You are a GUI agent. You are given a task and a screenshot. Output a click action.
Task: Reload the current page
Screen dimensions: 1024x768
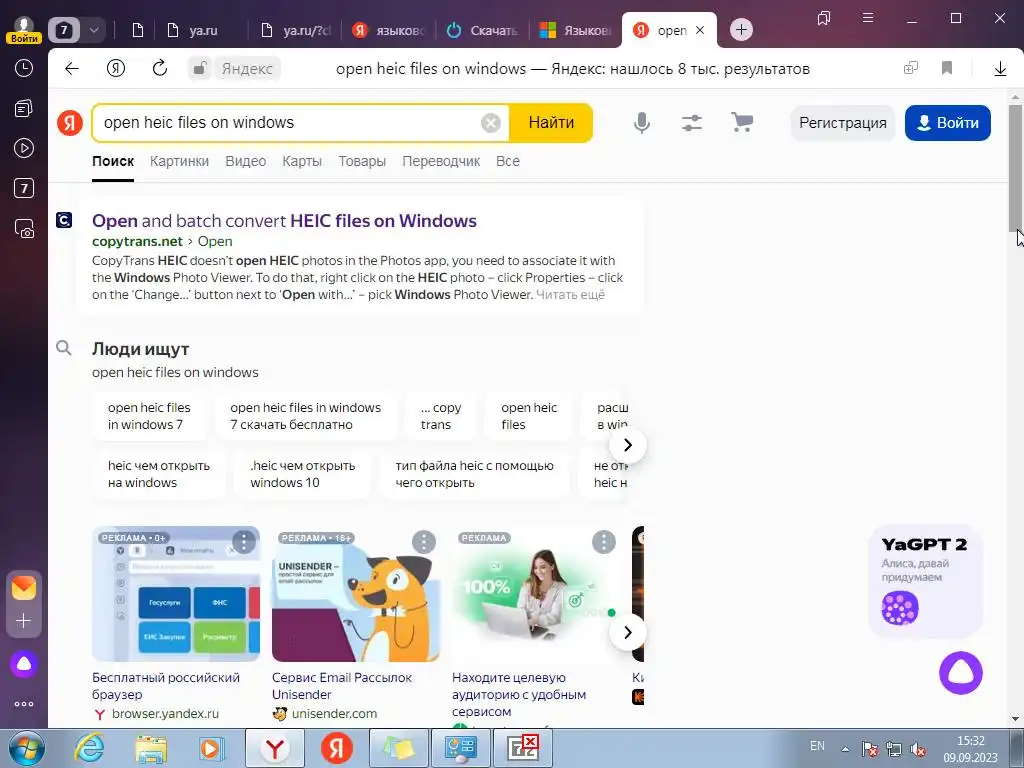160,68
